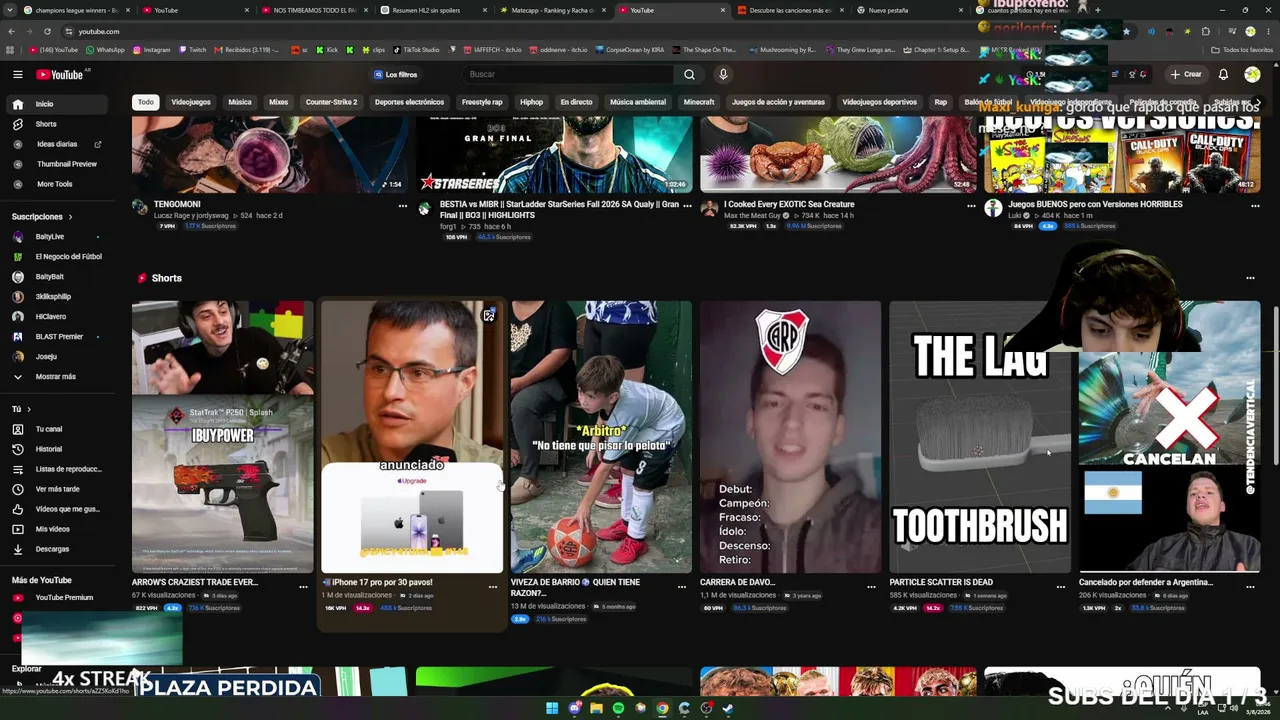Select the Minecraft filter chip
Viewport: 1280px width, 720px height.
[699, 102]
